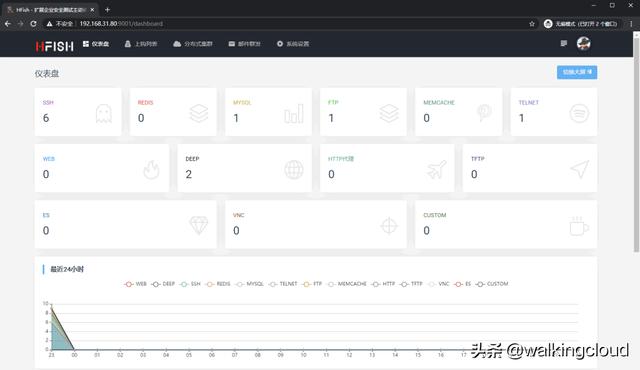Open the messages icon in the header

(564, 43)
